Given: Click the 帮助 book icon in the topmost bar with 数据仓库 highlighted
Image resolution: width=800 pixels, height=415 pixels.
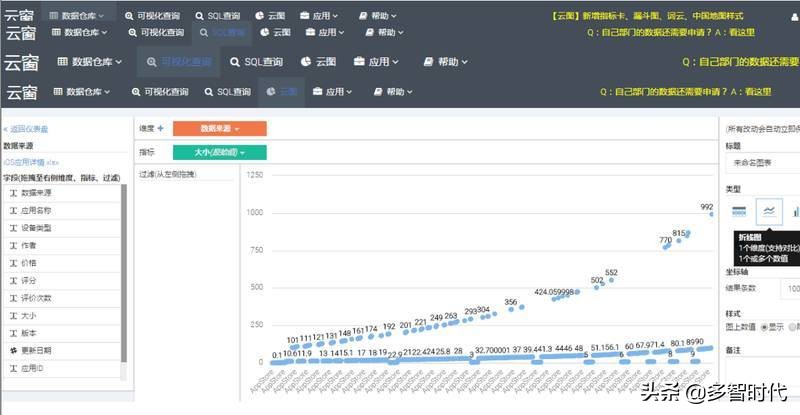Looking at the screenshot, I should click(363, 16).
